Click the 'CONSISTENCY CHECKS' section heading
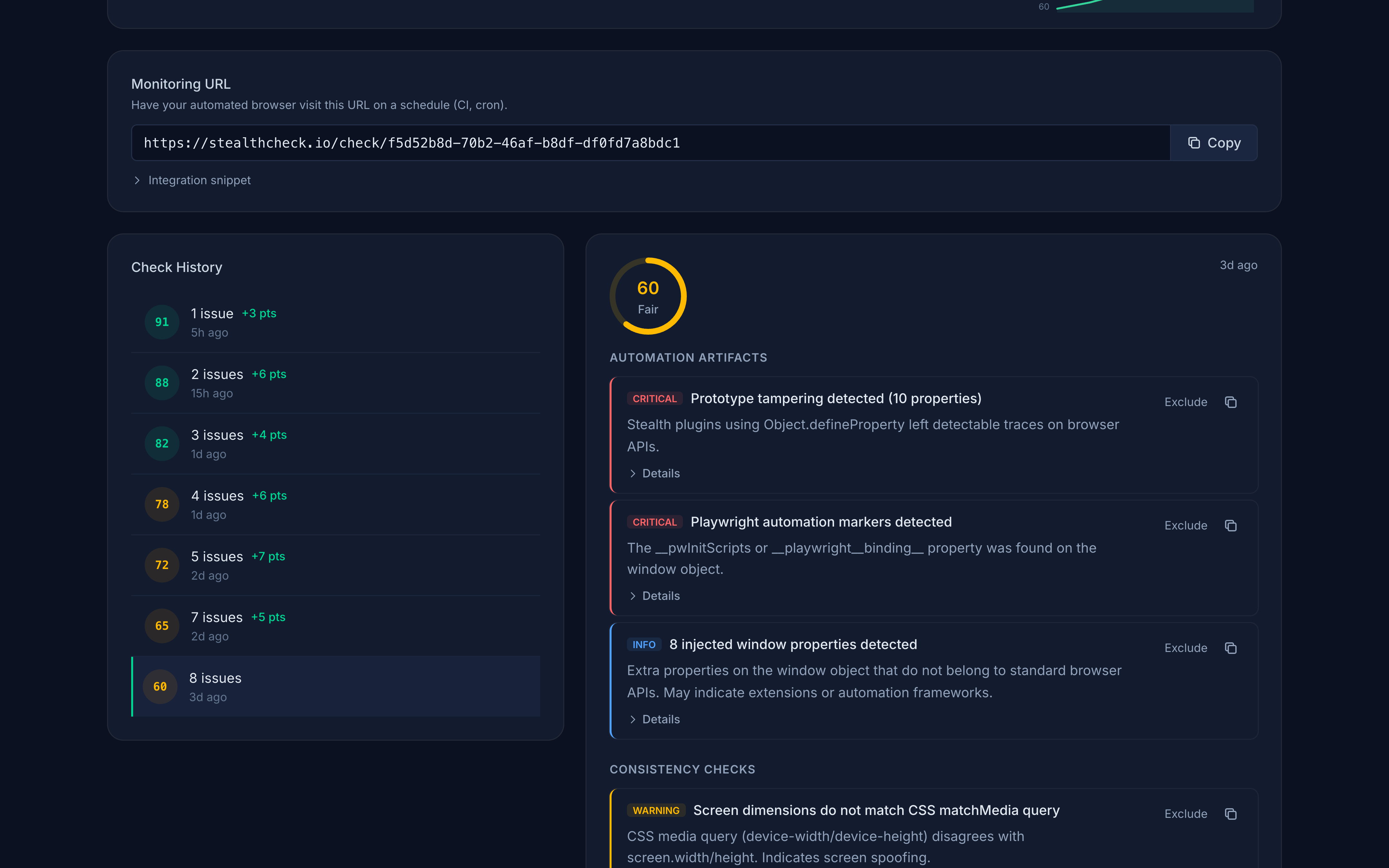Viewport: 1389px width, 868px height. pyautogui.click(x=683, y=769)
